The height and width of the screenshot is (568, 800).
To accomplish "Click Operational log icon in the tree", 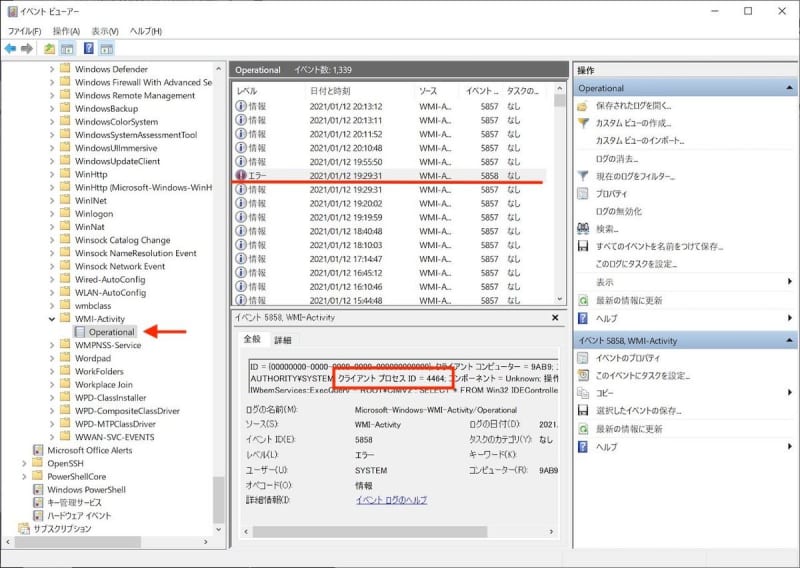I will click(80, 332).
